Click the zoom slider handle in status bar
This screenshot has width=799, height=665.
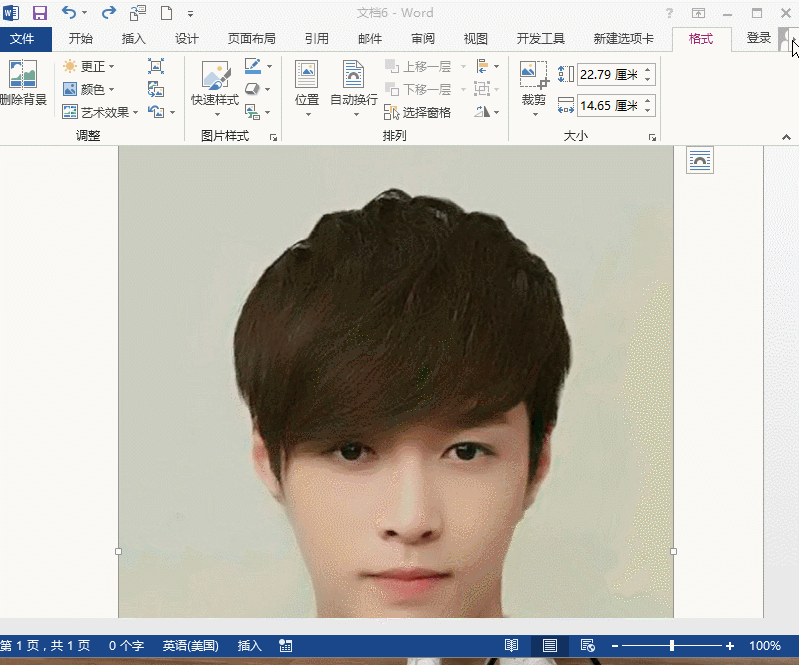coord(672,646)
